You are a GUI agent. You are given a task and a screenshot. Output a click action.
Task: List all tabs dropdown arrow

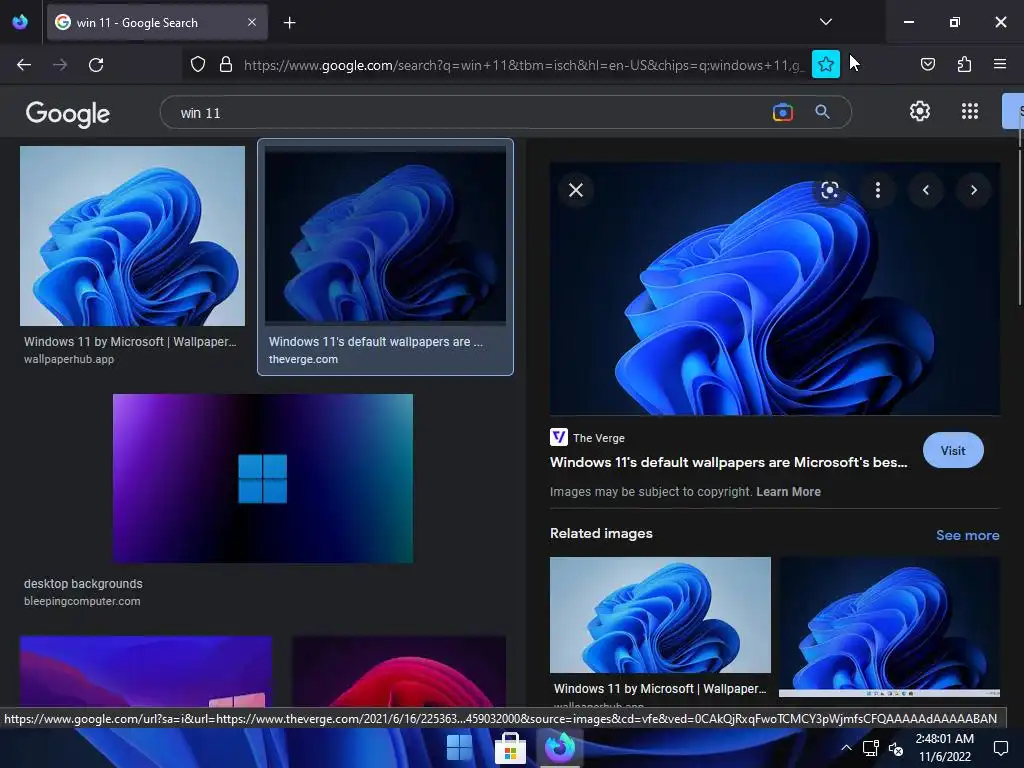(x=825, y=22)
